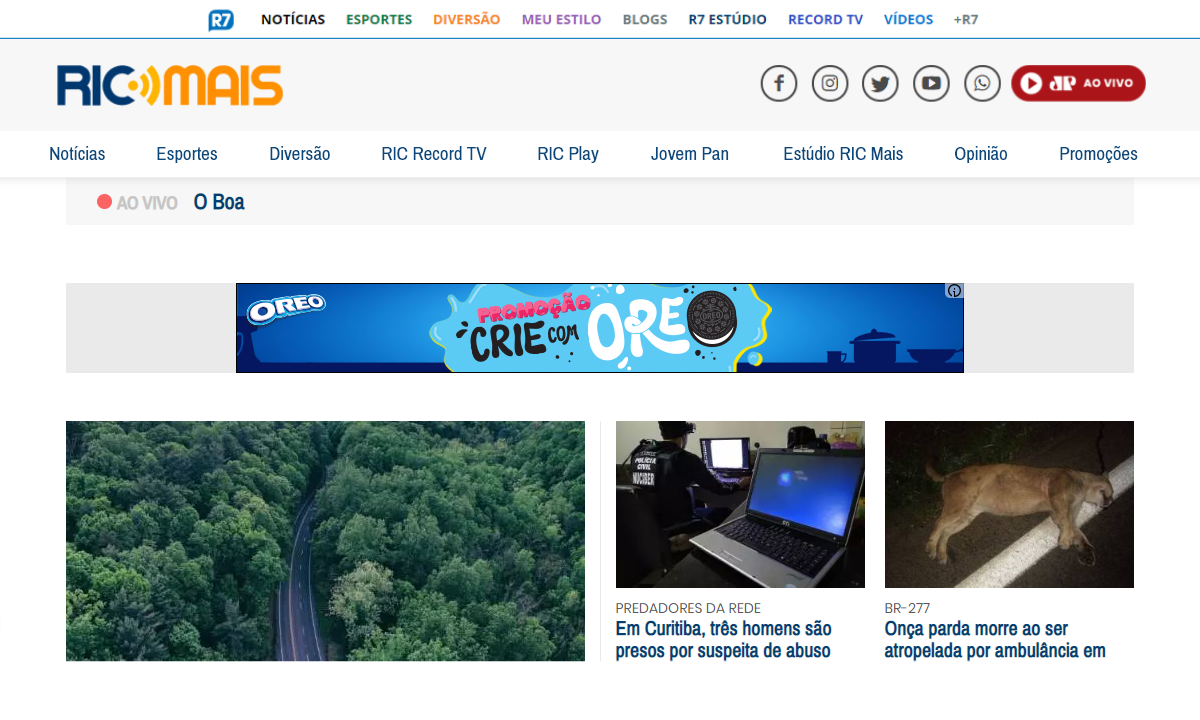
Task: Click the R7 logo icon
Action: click(221, 20)
